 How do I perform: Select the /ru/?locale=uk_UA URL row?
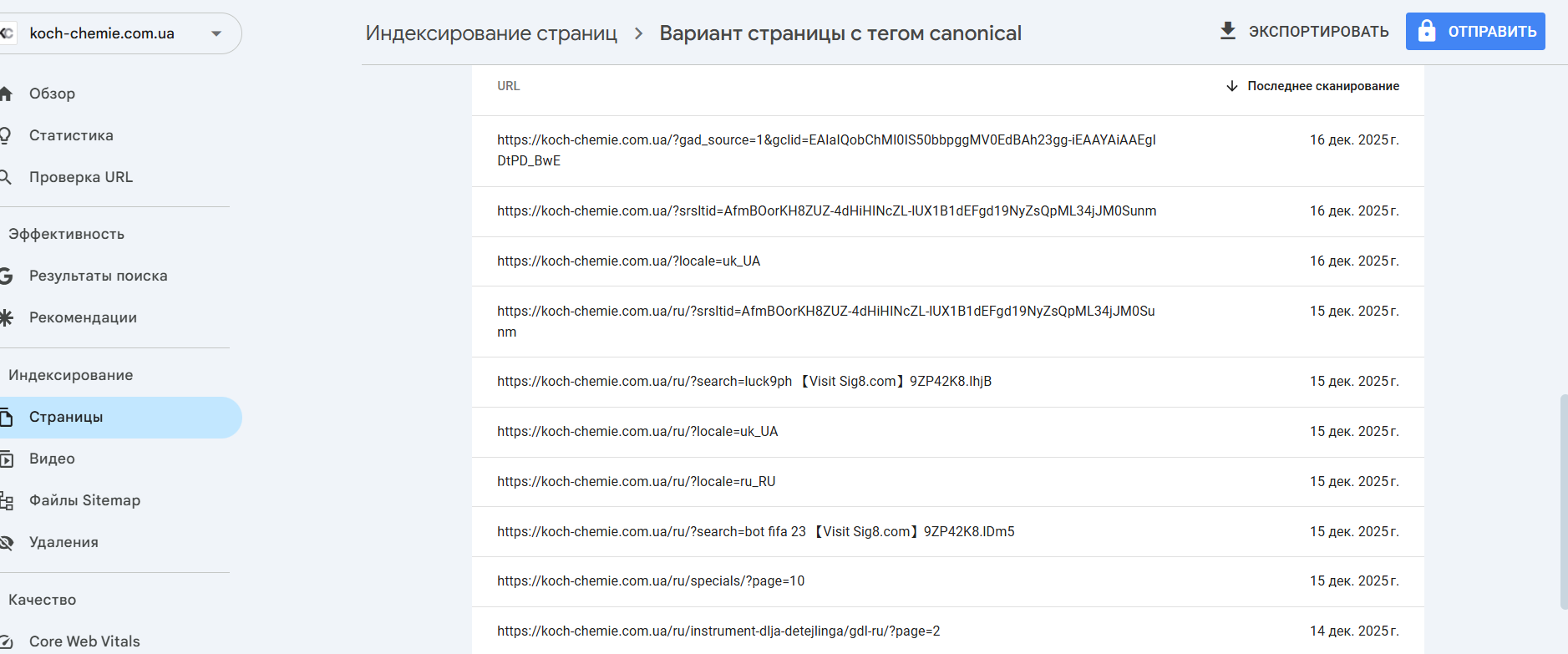[948, 432]
